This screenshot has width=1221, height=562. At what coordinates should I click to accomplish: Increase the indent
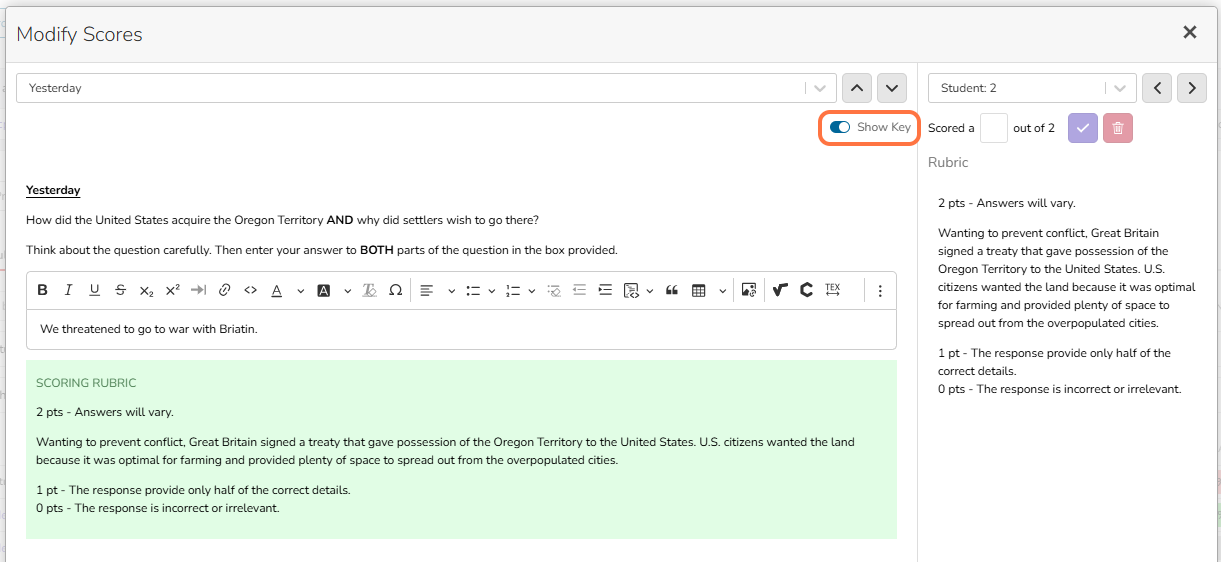coord(605,290)
